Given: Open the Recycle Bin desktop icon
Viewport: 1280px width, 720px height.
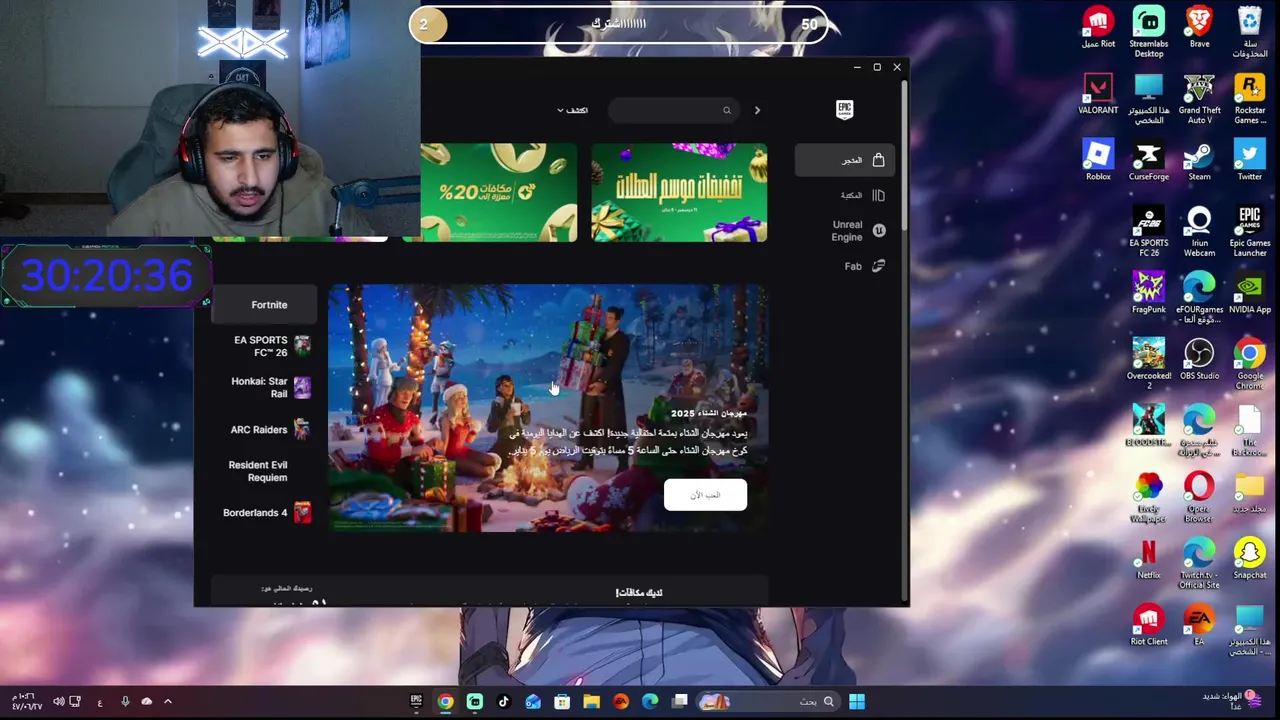Looking at the screenshot, I should [x=1250, y=32].
